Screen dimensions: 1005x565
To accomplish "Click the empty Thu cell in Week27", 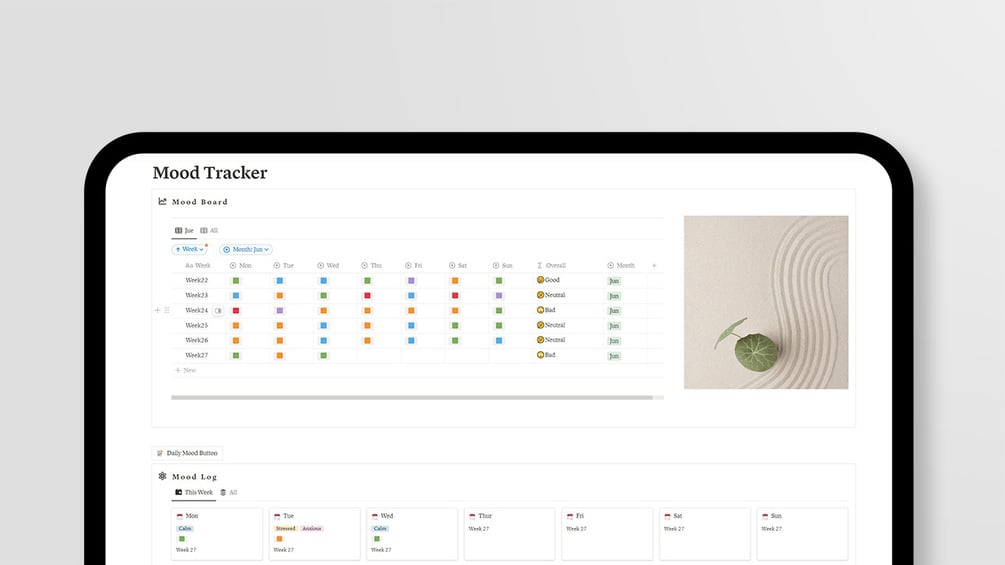I will [379, 356].
